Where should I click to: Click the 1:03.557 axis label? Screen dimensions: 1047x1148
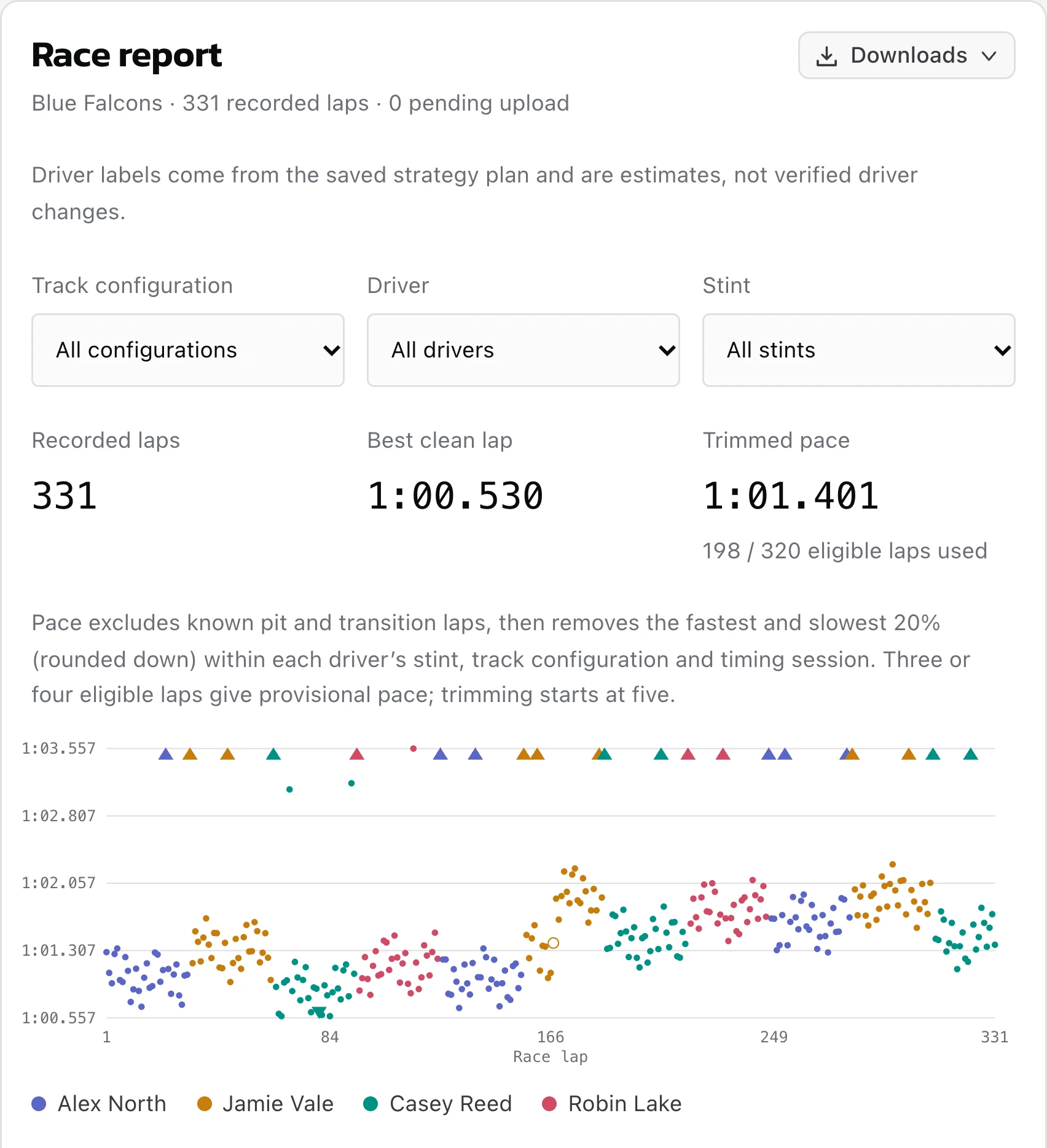59,748
